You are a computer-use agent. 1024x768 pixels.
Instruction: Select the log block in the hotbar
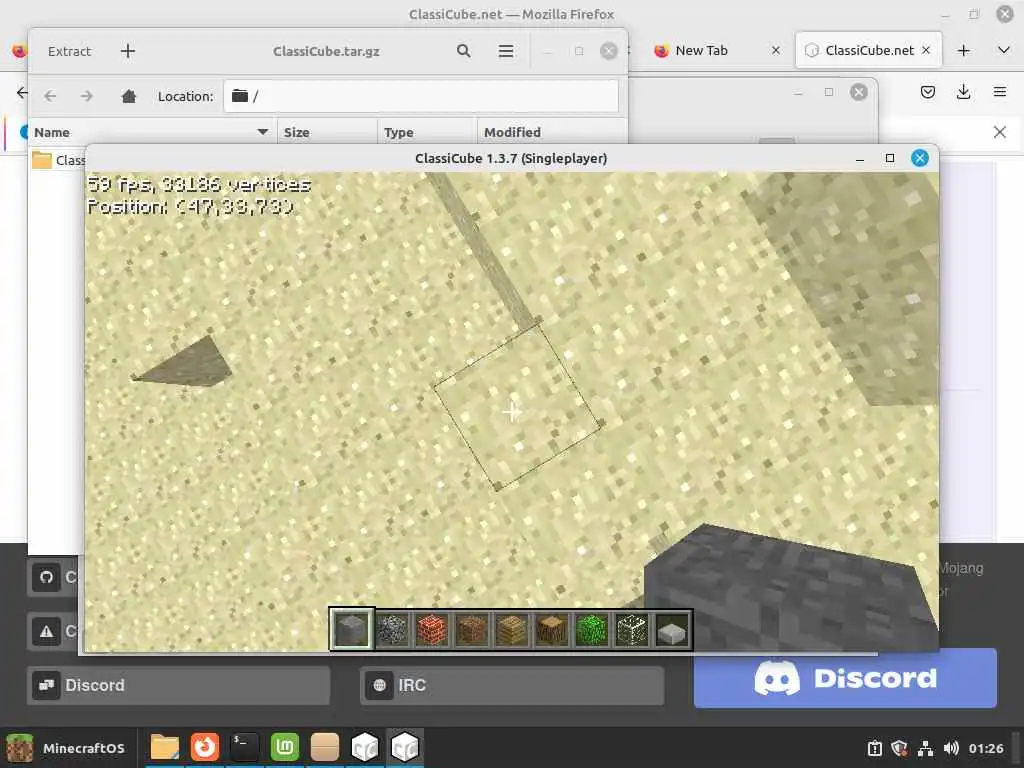(552, 630)
